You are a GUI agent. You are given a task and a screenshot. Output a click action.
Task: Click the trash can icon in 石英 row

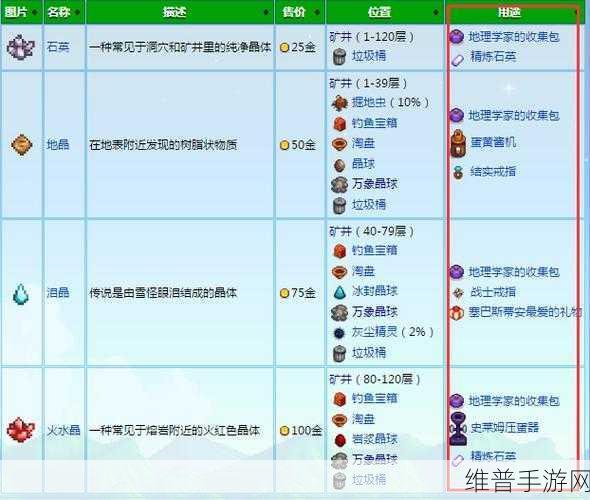point(339,56)
